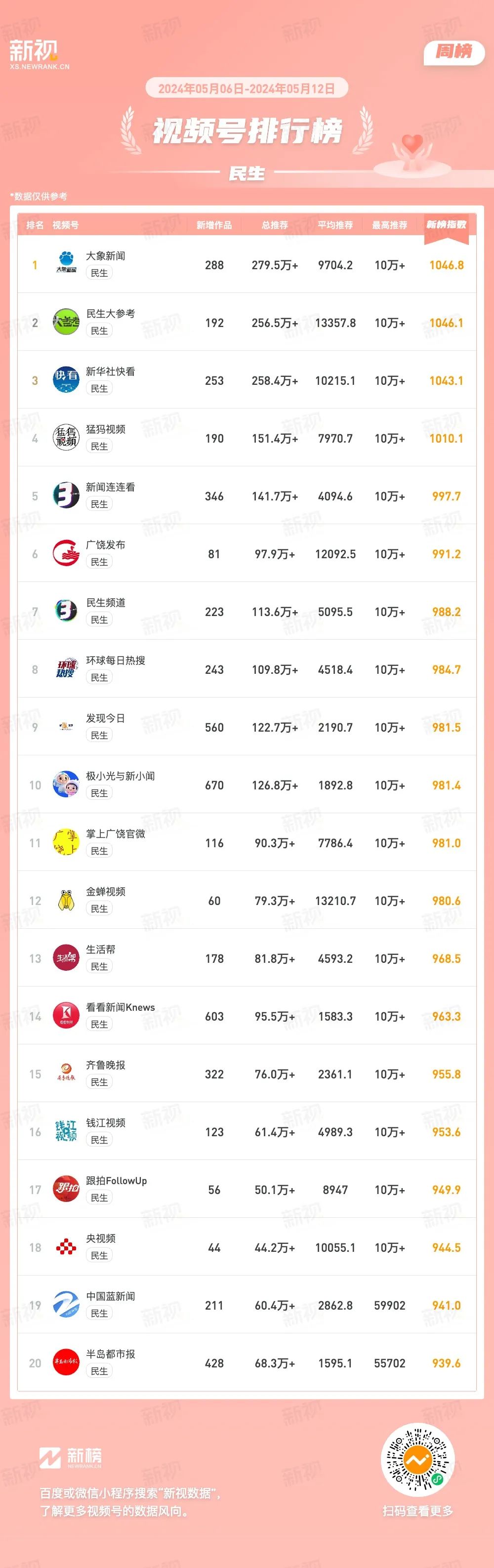Open the 看看新闻Knews account name
Image resolution: width=494 pixels, height=1568 pixels.
(x=120, y=1007)
